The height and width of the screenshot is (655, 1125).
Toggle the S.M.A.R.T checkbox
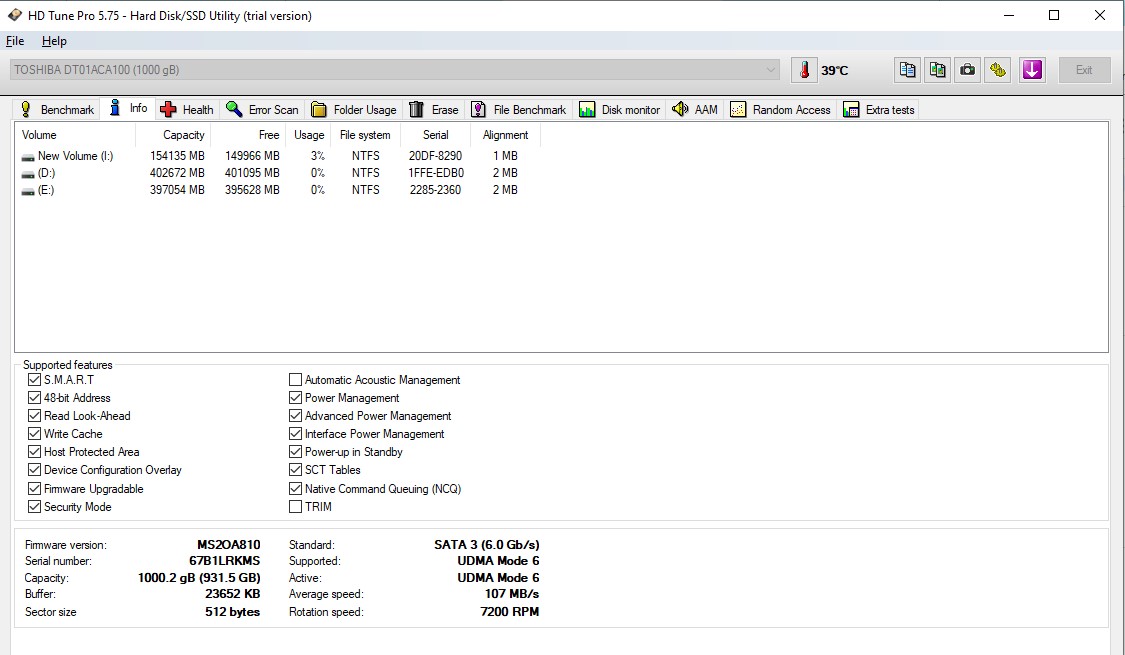[35, 380]
